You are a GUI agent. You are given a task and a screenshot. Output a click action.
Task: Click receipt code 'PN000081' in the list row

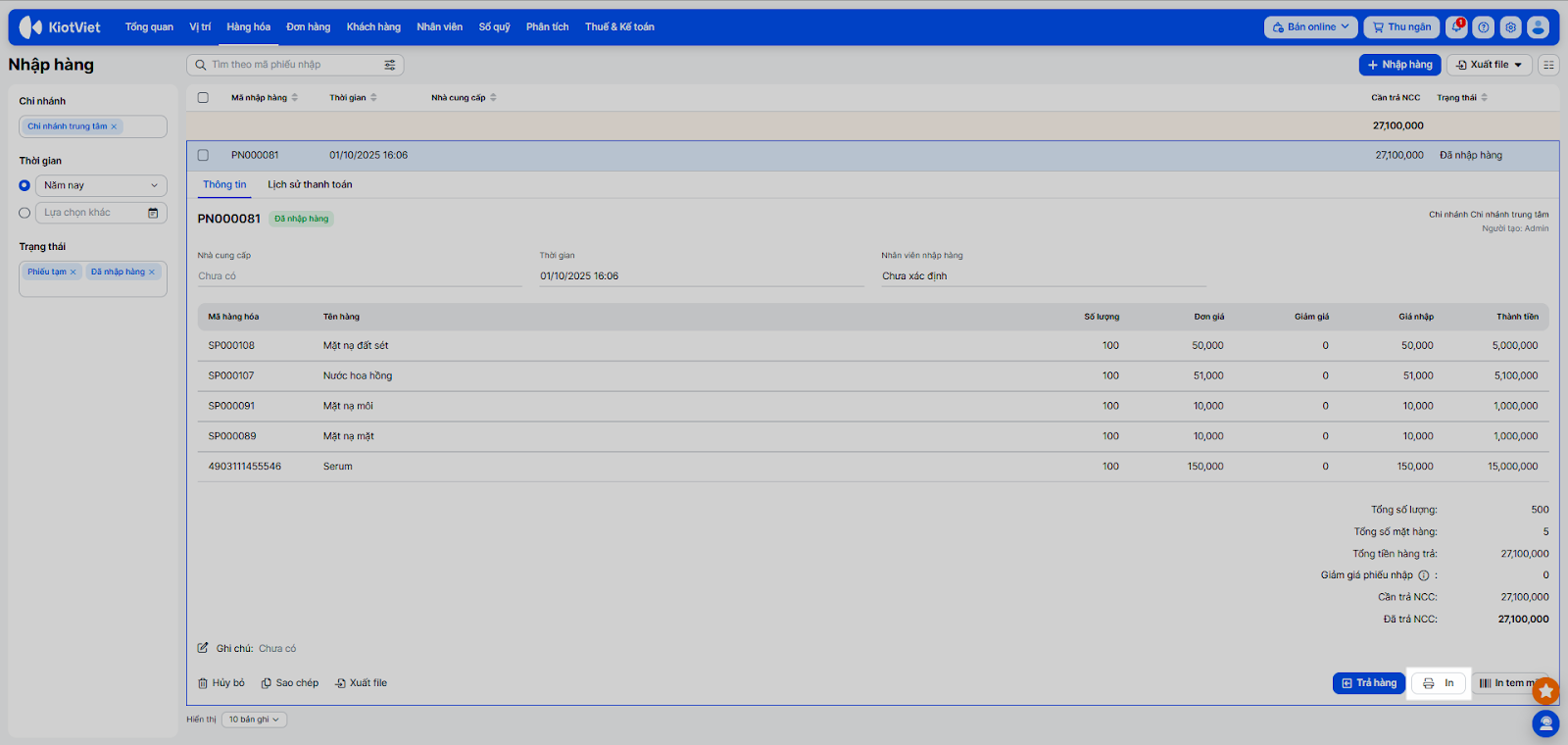tap(255, 155)
